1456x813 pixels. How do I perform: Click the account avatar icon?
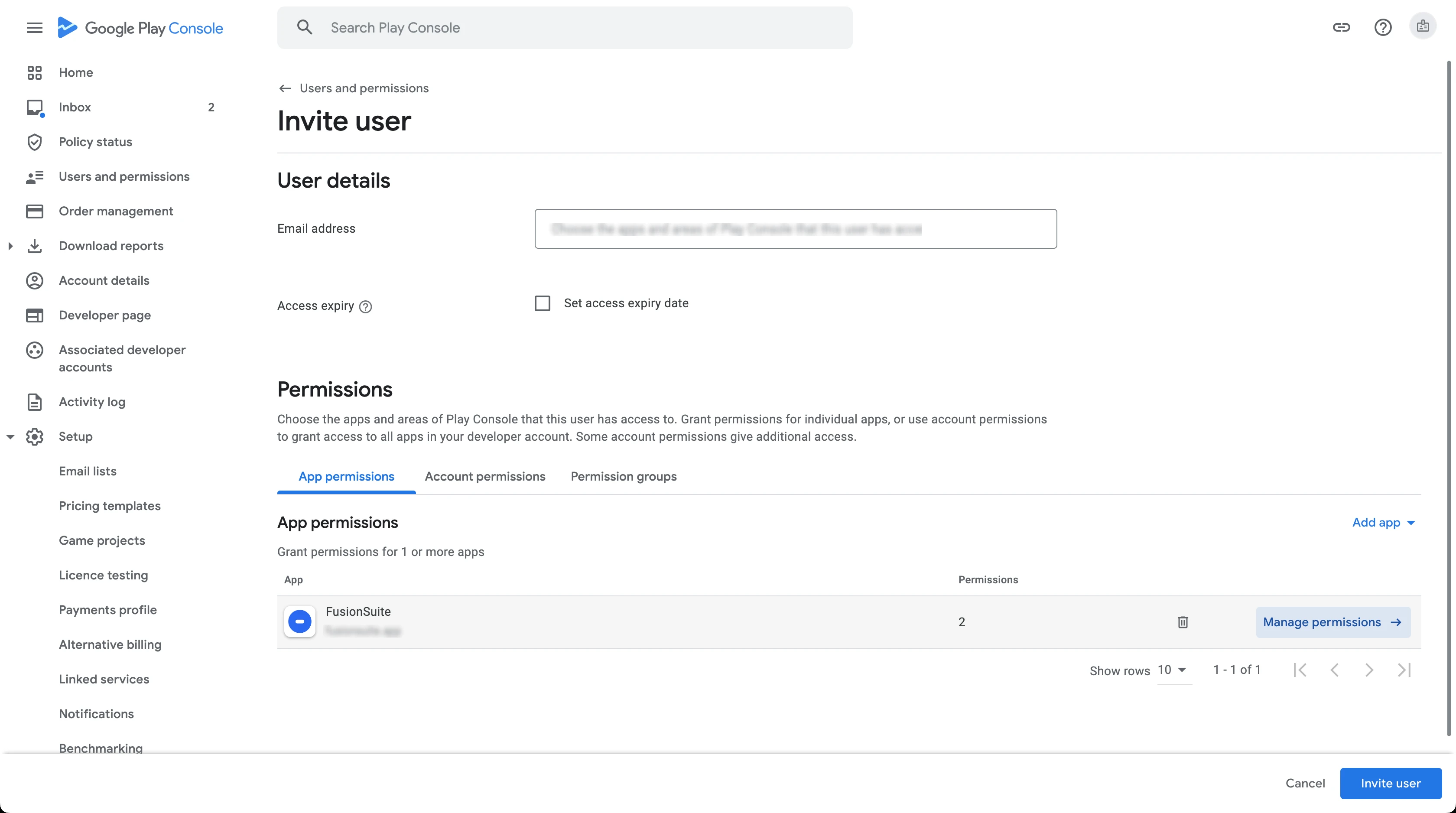pyautogui.click(x=1423, y=26)
